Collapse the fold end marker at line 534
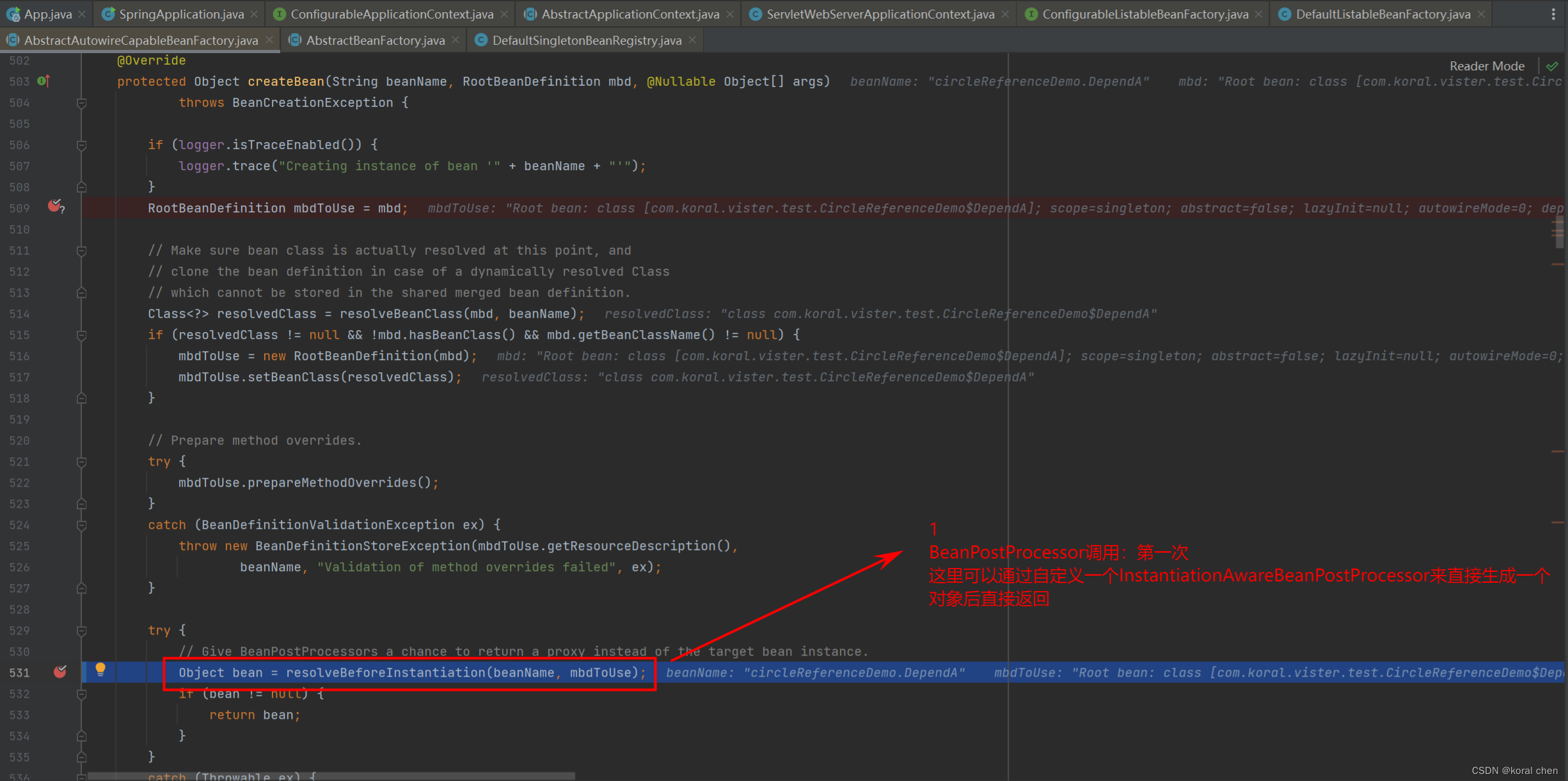The height and width of the screenshot is (781, 1568). pyautogui.click(x=81, y=736)
